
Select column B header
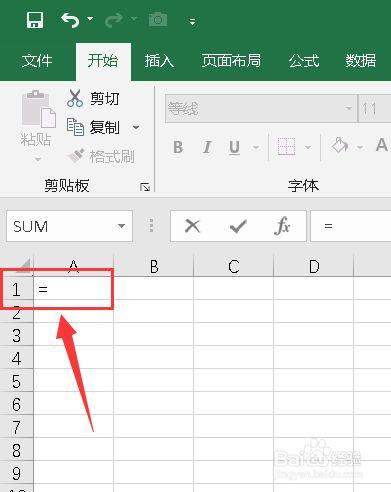click(x=154, y=266)
